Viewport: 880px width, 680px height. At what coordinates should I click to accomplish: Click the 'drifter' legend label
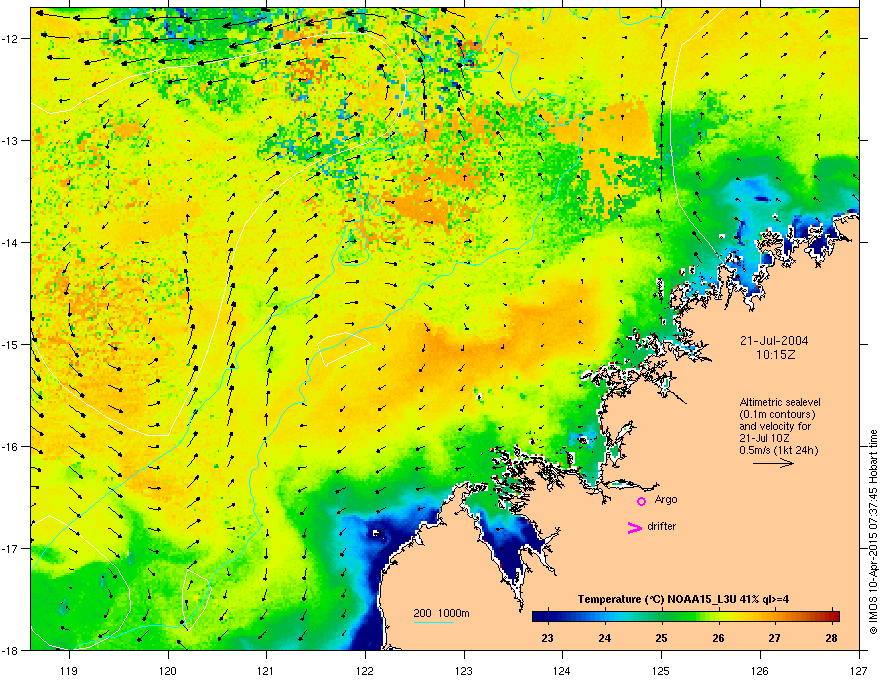pos(662,526)
